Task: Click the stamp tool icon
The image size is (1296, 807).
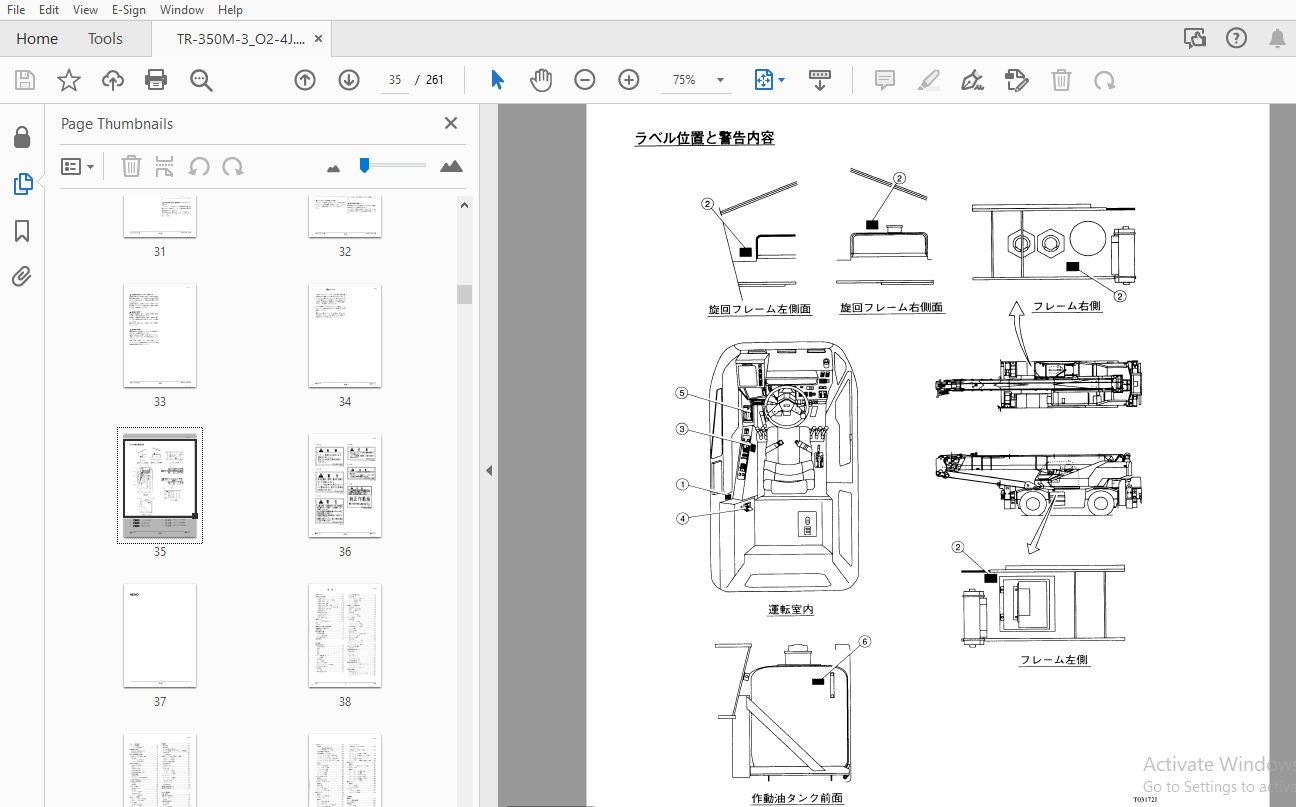Action: 1016,80
